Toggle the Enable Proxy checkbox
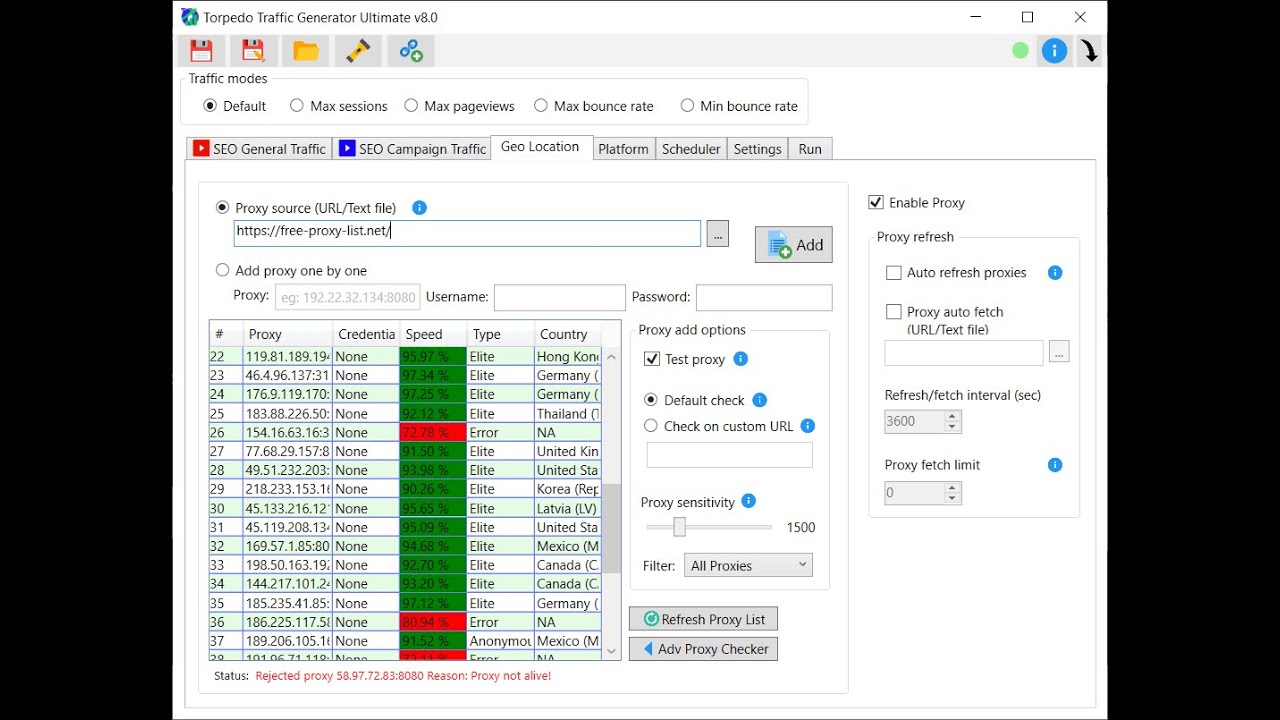The image size is (1280, 720). click(876, 202)
